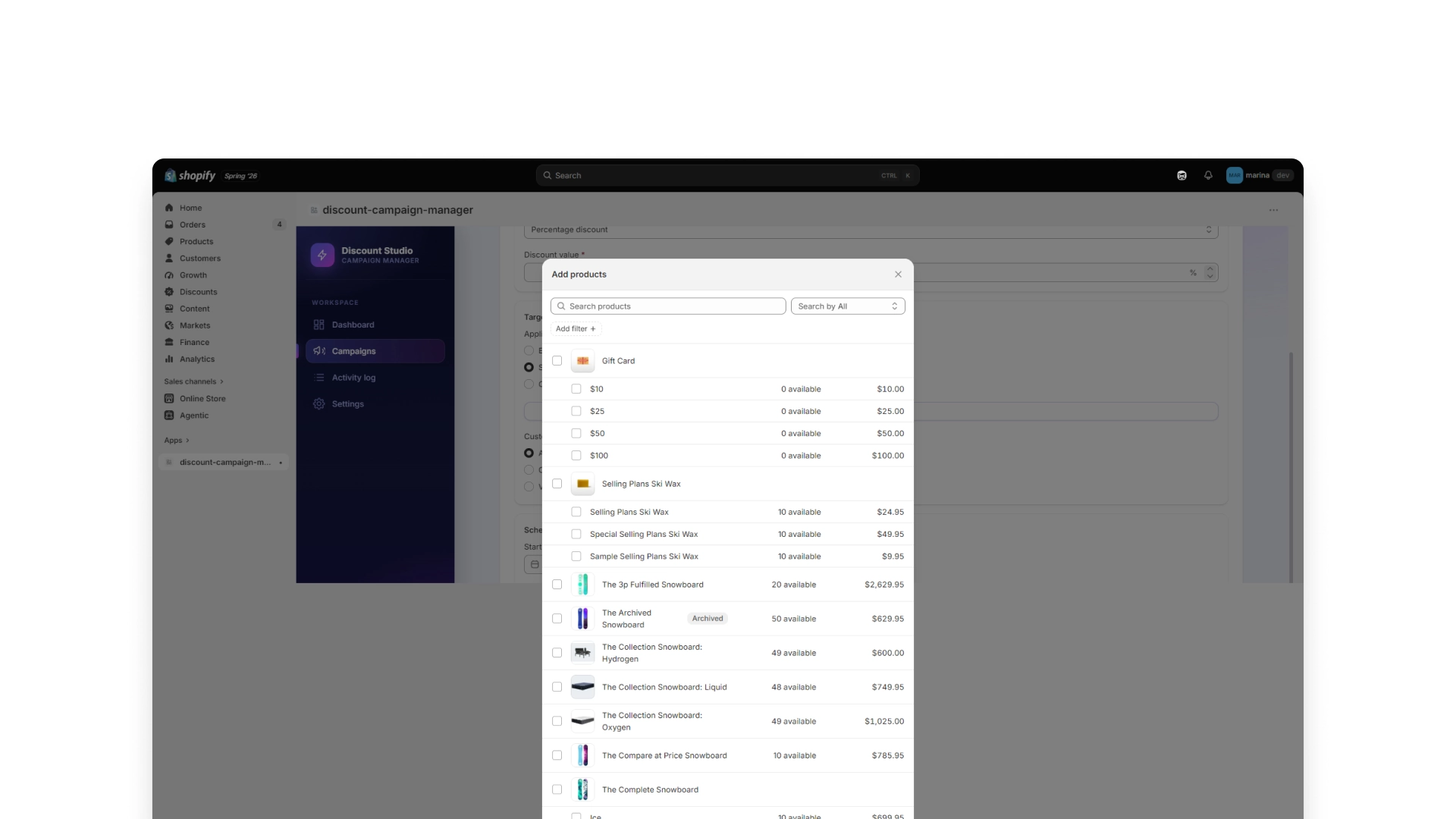Click the Add filter button

tap(576, 329)
